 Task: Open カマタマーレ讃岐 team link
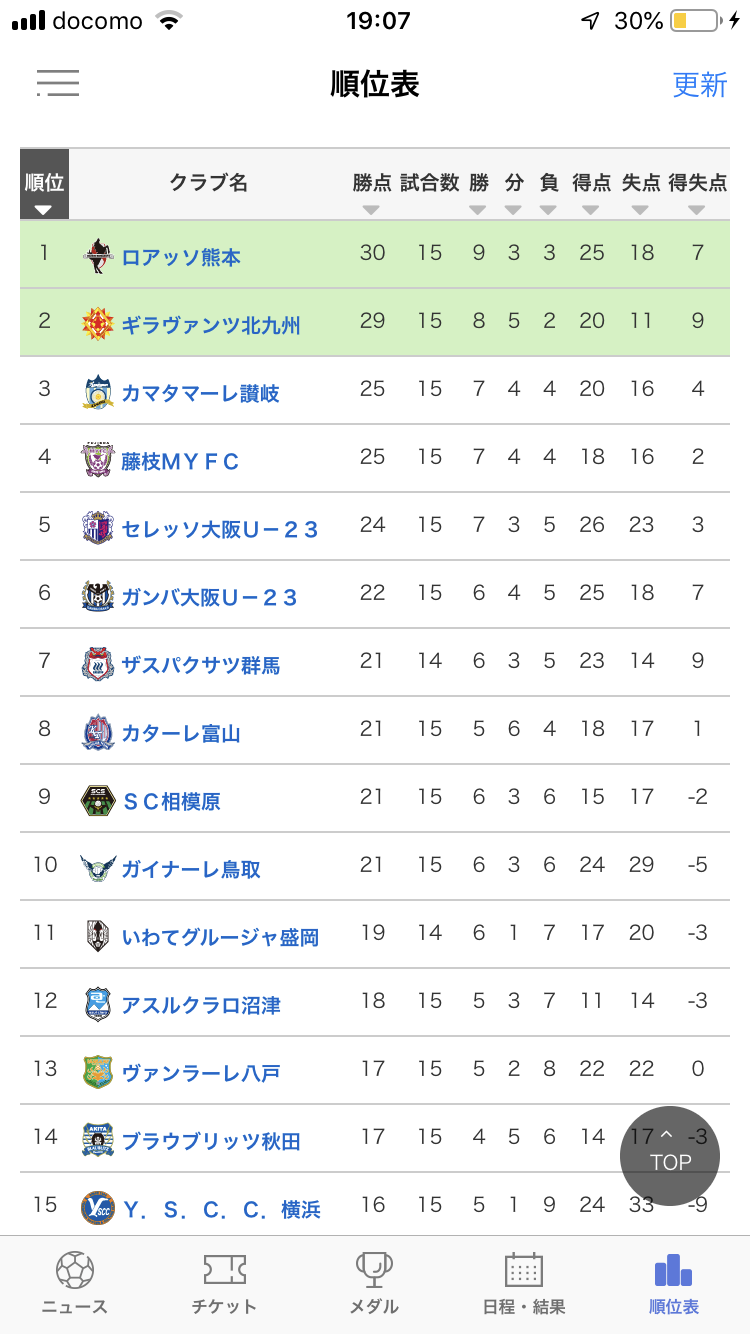point(200,393)
